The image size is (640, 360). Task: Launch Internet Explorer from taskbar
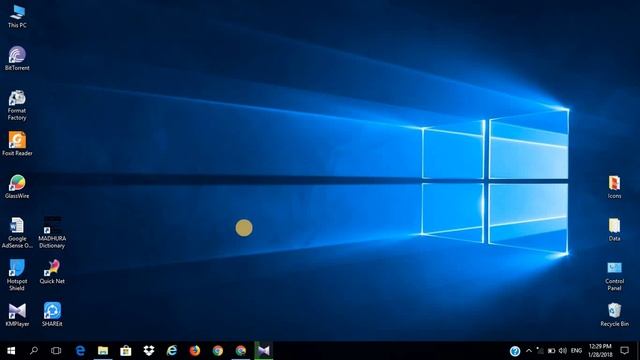coord(172,351)
